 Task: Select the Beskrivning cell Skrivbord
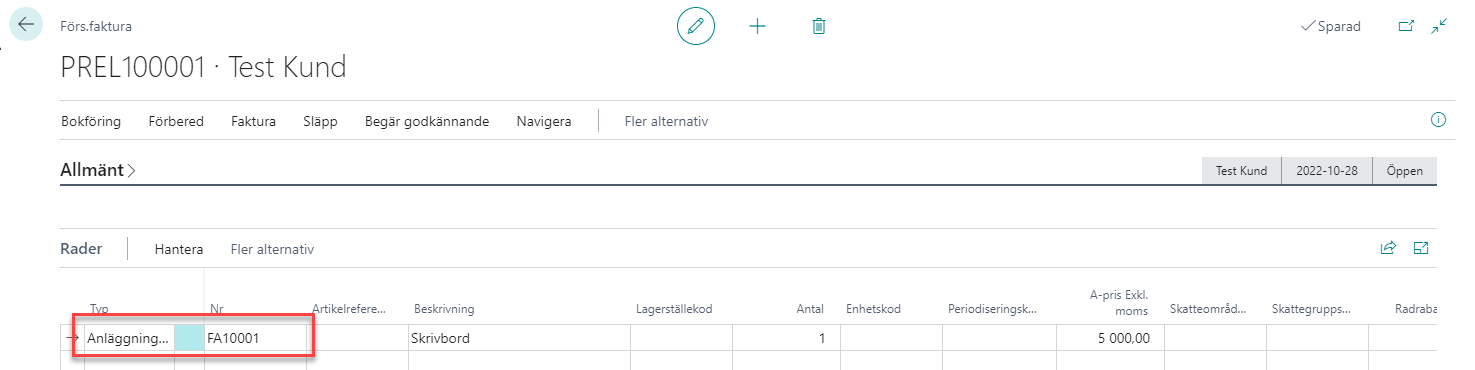(x=518, y=338)
